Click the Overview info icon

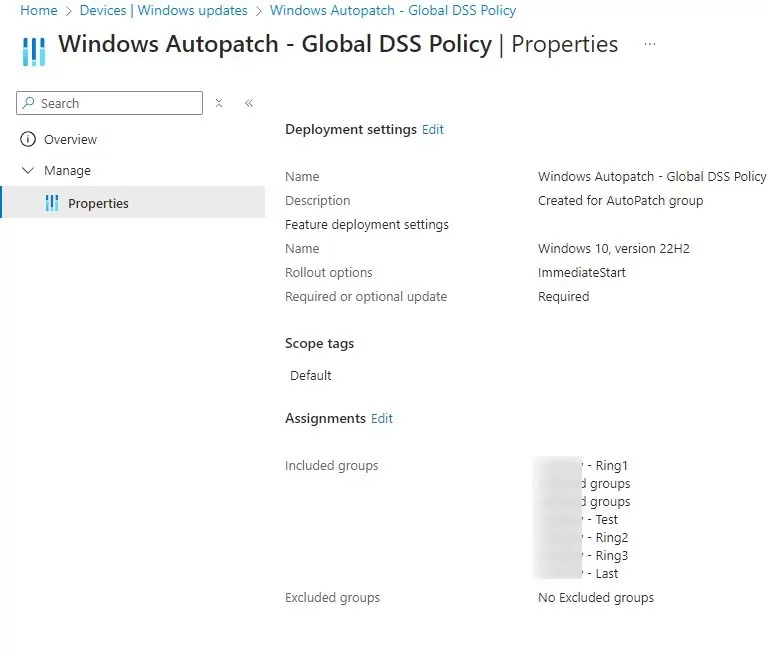(28, 139)
